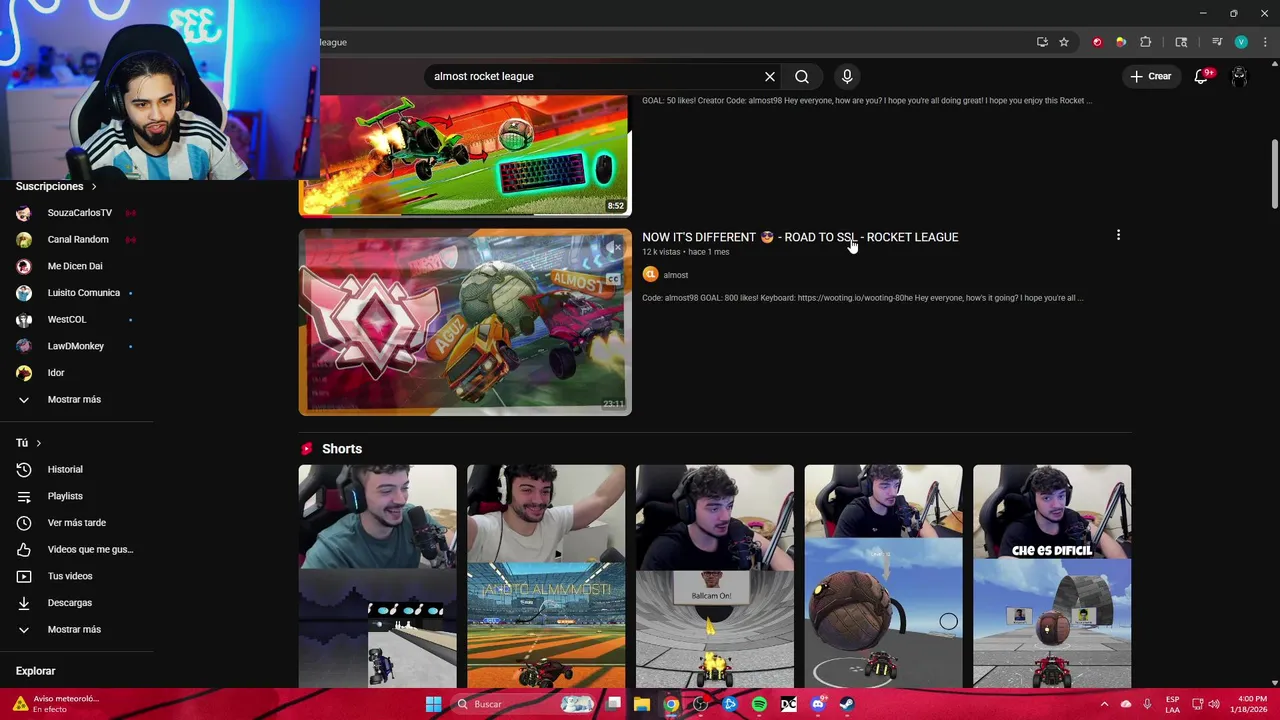Open the CHE ES DIFICIL short
This screenshot has width=1280, height=720.
tap(1052, 577)
